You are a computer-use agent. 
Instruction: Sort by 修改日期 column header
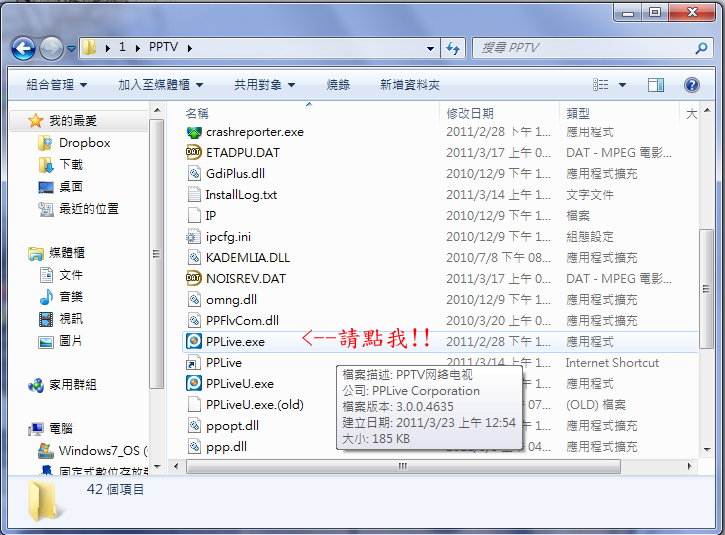coord(470,113)
